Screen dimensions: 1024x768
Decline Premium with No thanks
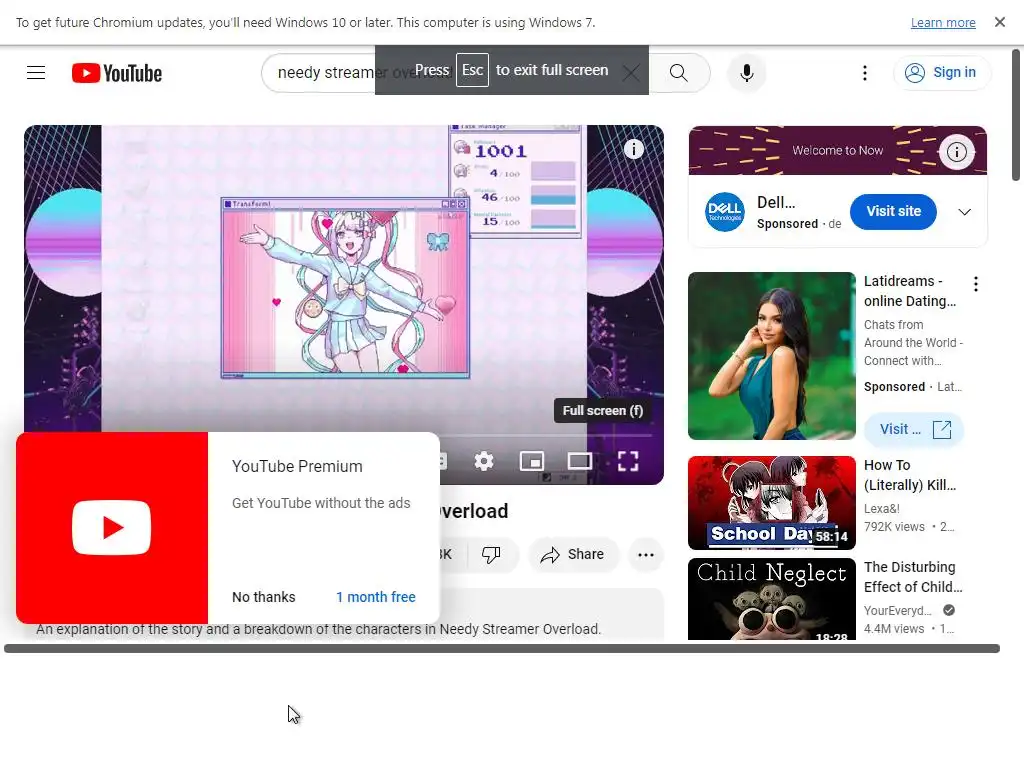(x=263, y=597)
